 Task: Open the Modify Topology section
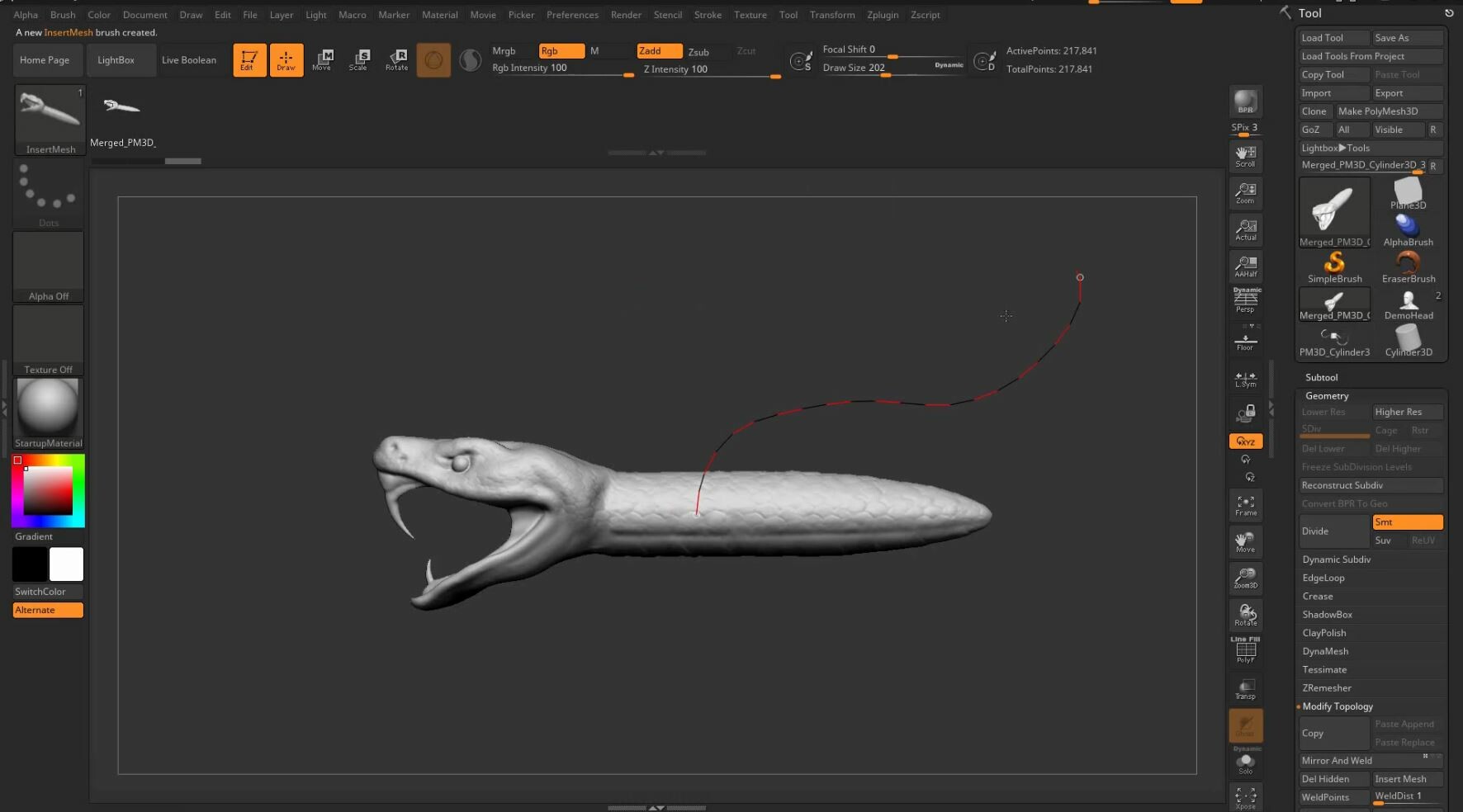click(1339, 706)
